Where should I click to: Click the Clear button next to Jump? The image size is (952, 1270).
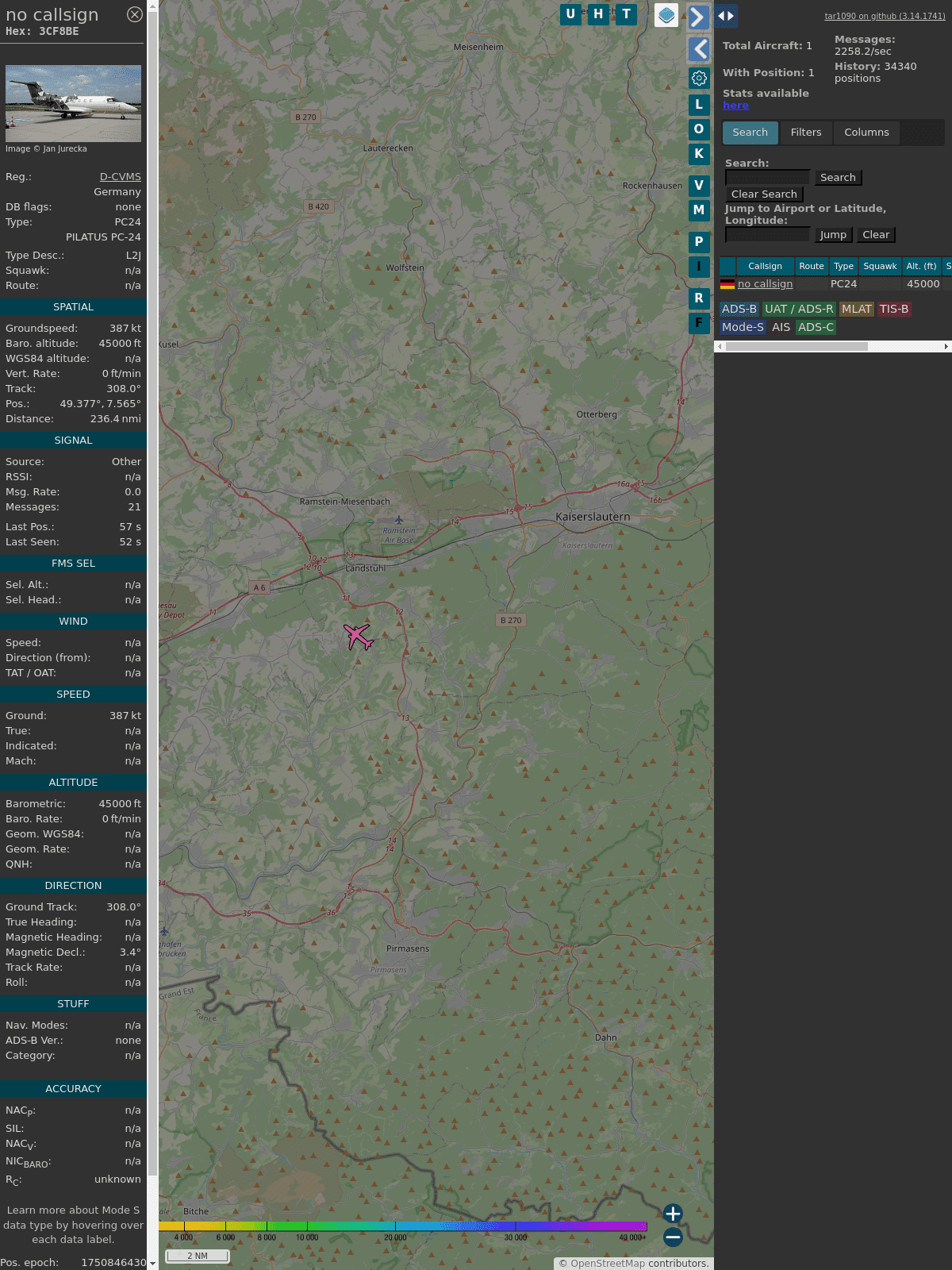(x=876, y=235)
